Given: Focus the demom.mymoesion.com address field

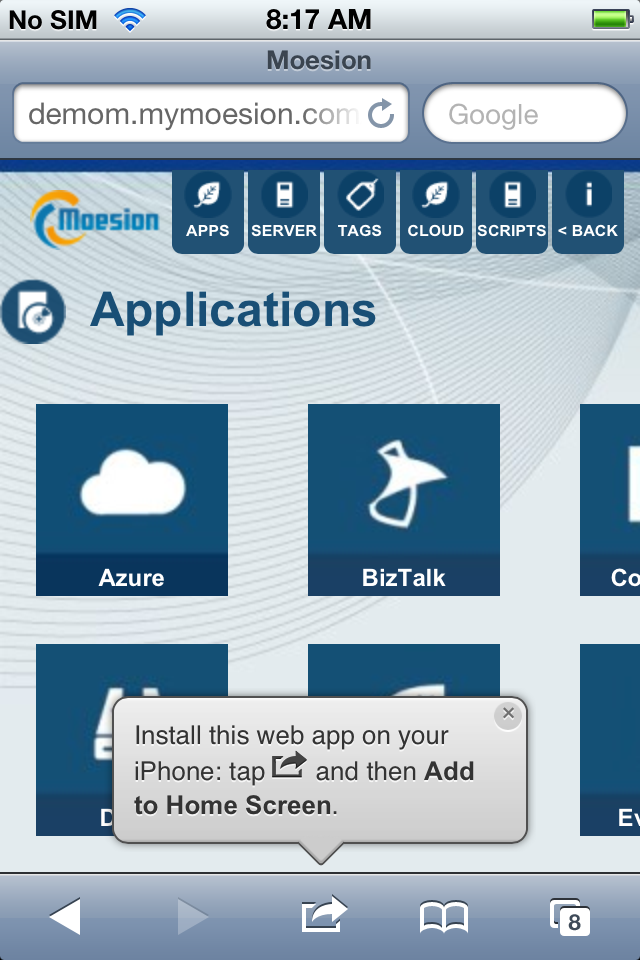Looking at the screenshot, I should tap(211, 113).
